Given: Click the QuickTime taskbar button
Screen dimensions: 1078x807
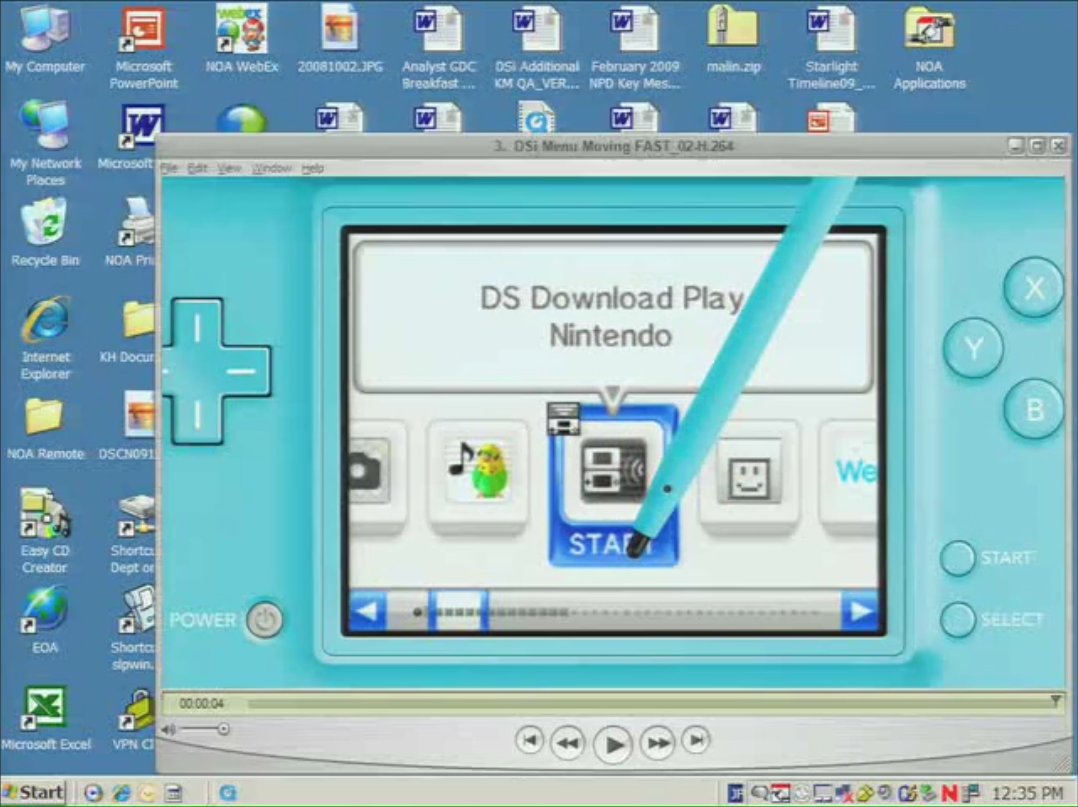Looking at the screenshot, I should (x=228, y=793).
